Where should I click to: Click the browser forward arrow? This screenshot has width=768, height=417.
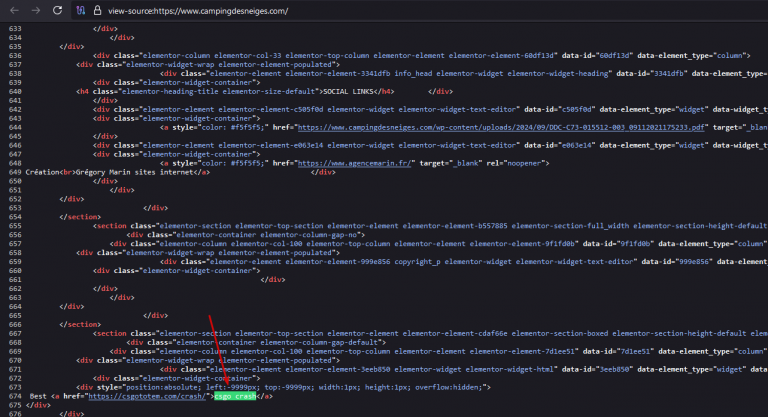coord(36,10)
